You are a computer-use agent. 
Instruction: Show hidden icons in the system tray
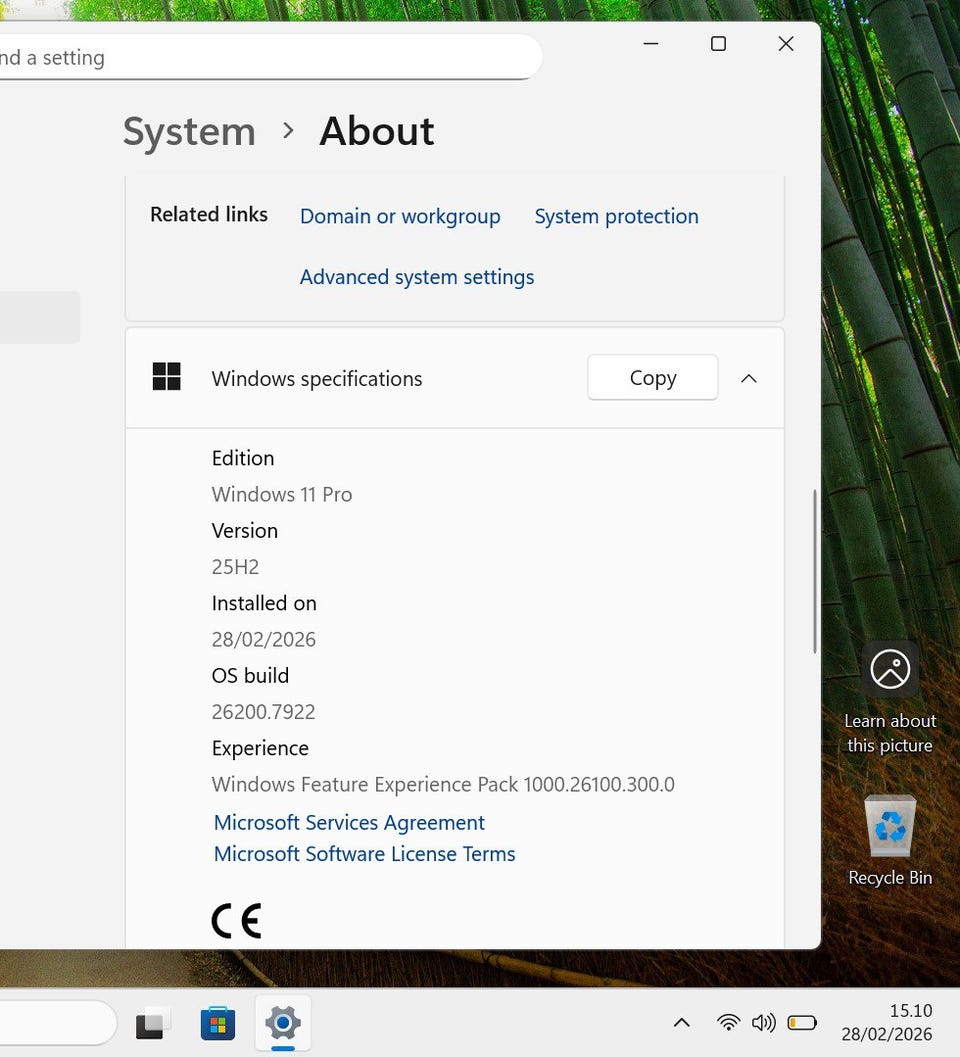681,1022
